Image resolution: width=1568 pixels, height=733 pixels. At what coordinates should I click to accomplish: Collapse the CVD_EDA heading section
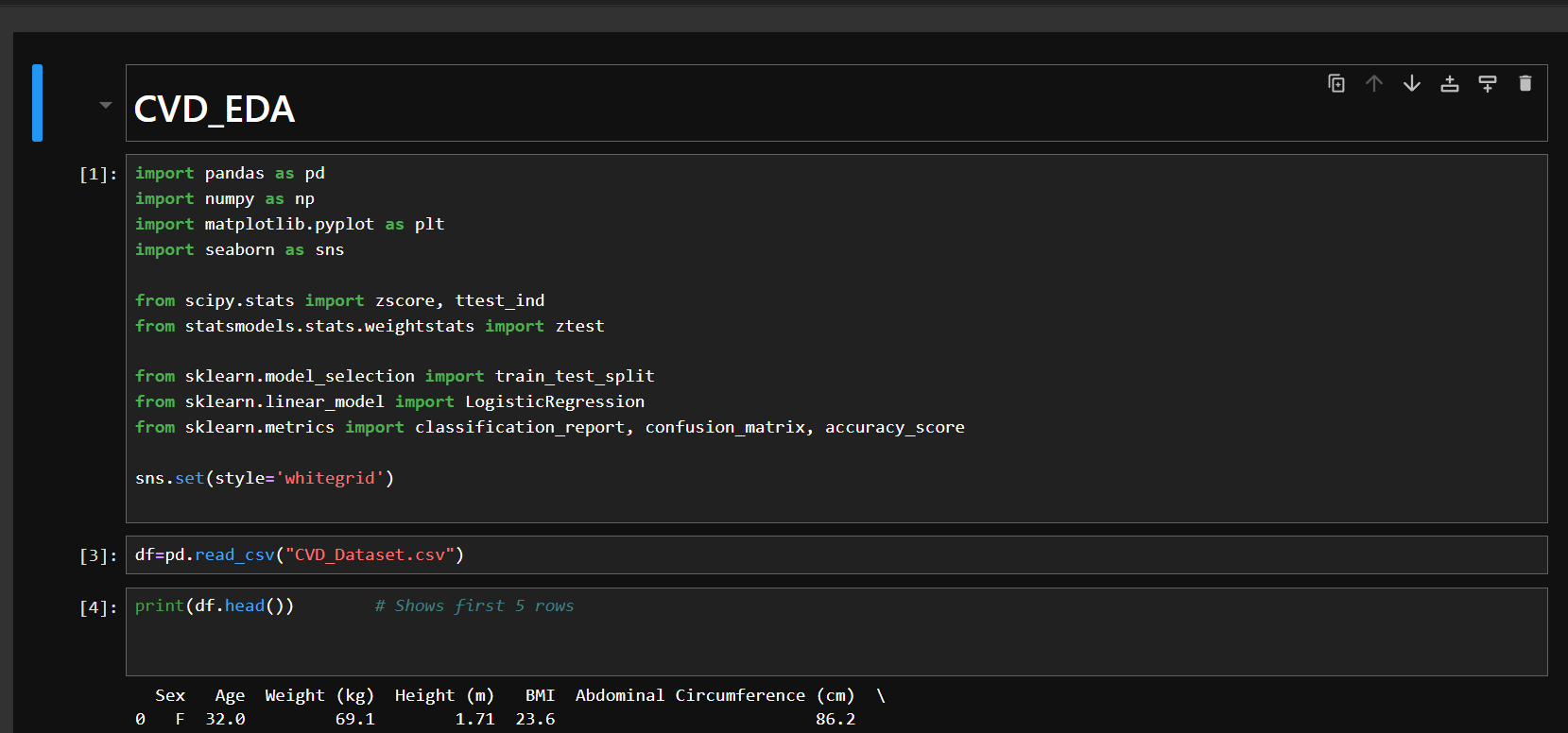[105, 105]
